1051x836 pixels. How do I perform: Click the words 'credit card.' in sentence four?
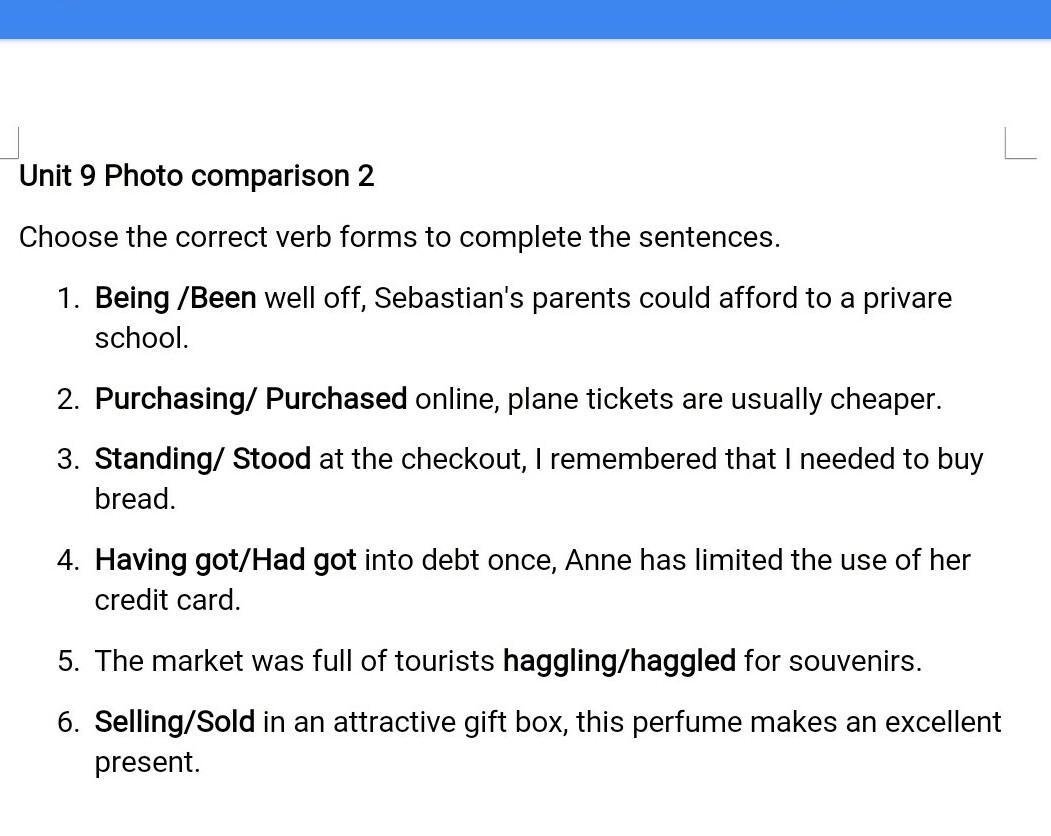(x=167, y=600)
